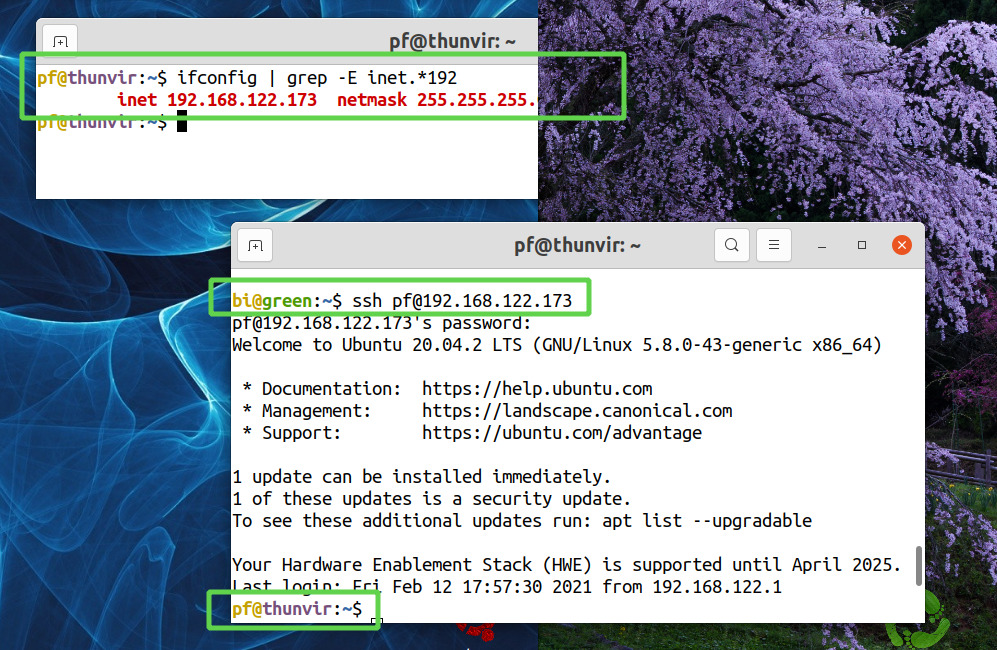Viewport: 997px width, 650px height.
Task: Close the SSH terminal with the red button
Action: 902,245
